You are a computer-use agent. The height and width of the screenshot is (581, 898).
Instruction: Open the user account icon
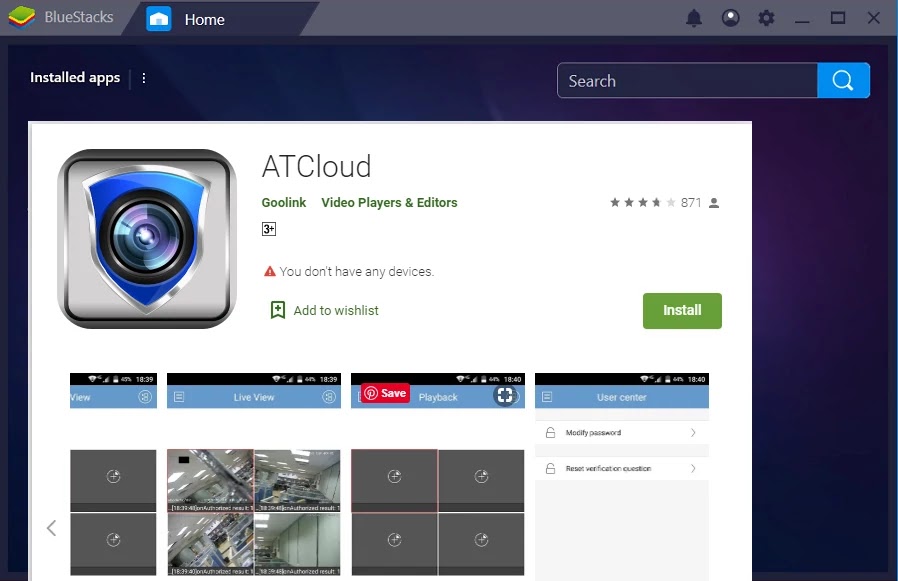coord(730,18)
